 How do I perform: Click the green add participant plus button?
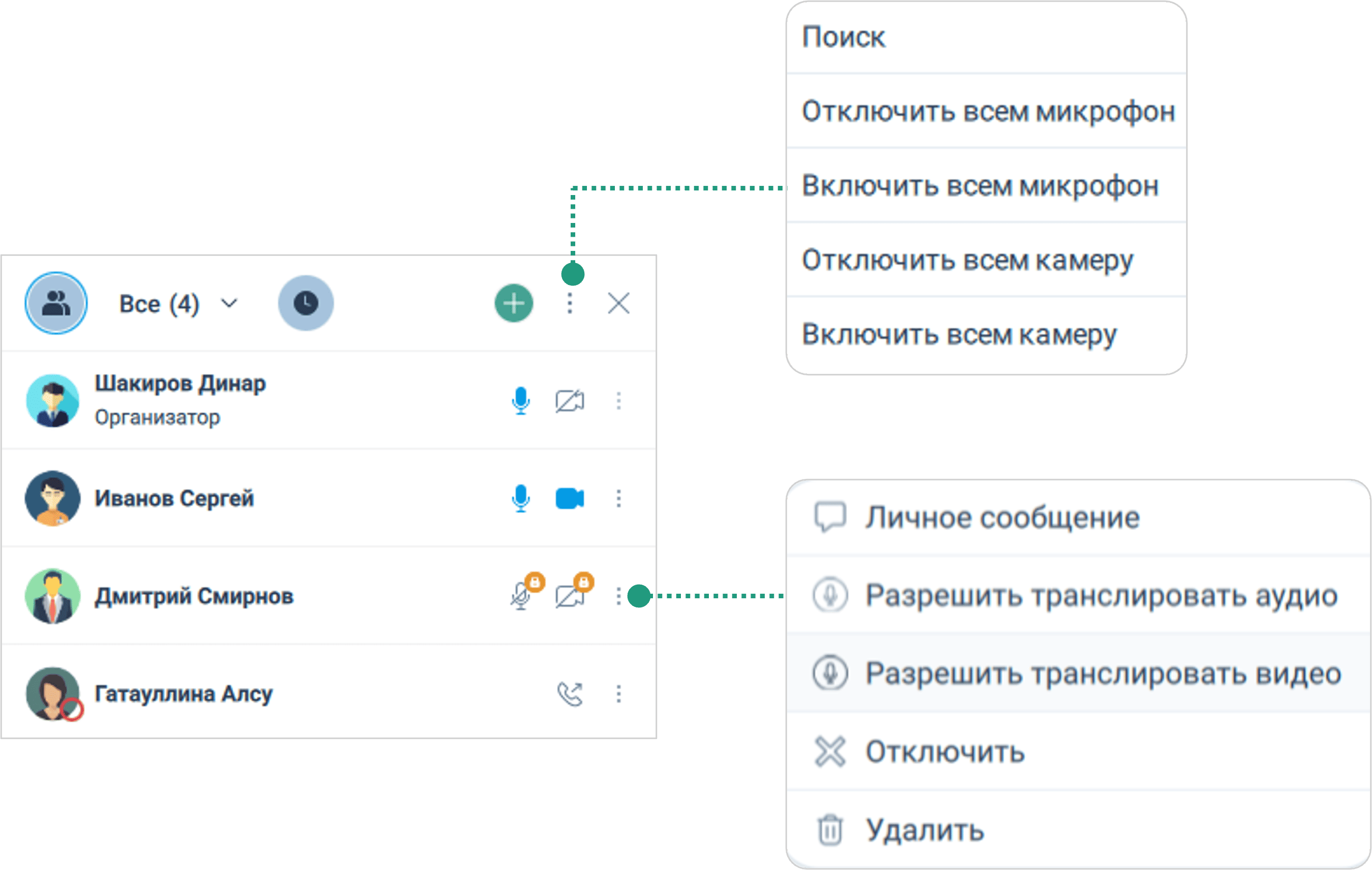tap(513, 303)
